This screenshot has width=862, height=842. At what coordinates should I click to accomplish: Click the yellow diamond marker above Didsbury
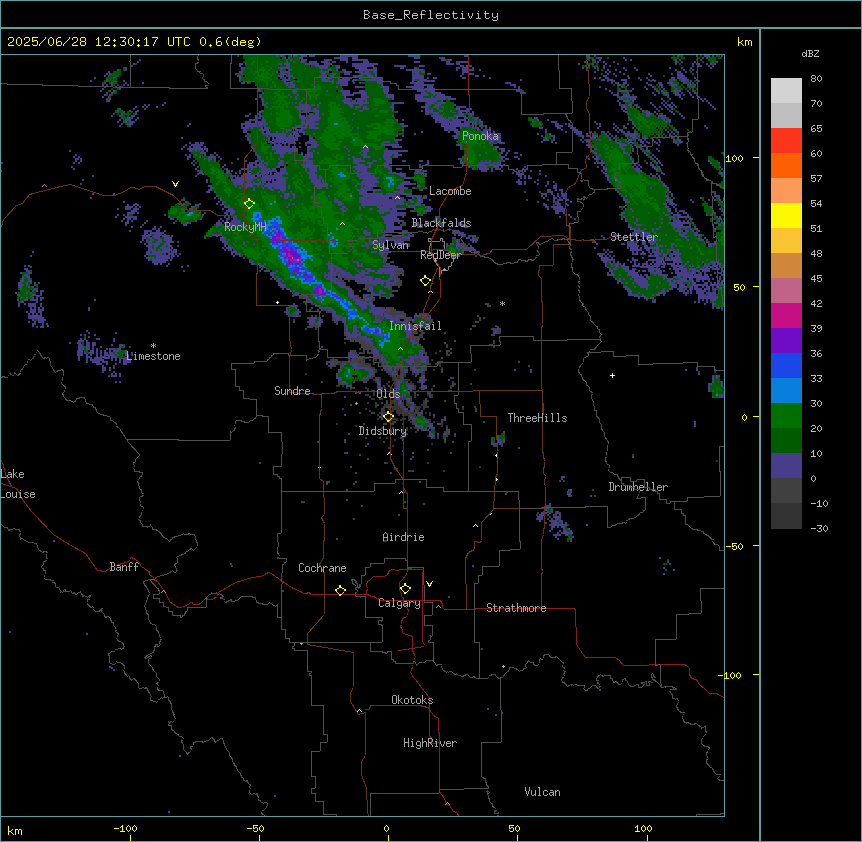click(388, 417)
